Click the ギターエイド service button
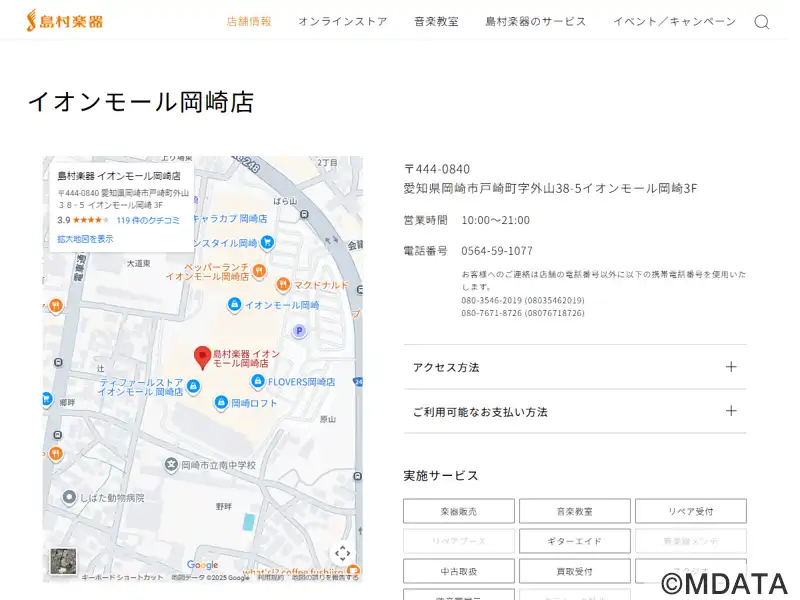 (574, 541)
